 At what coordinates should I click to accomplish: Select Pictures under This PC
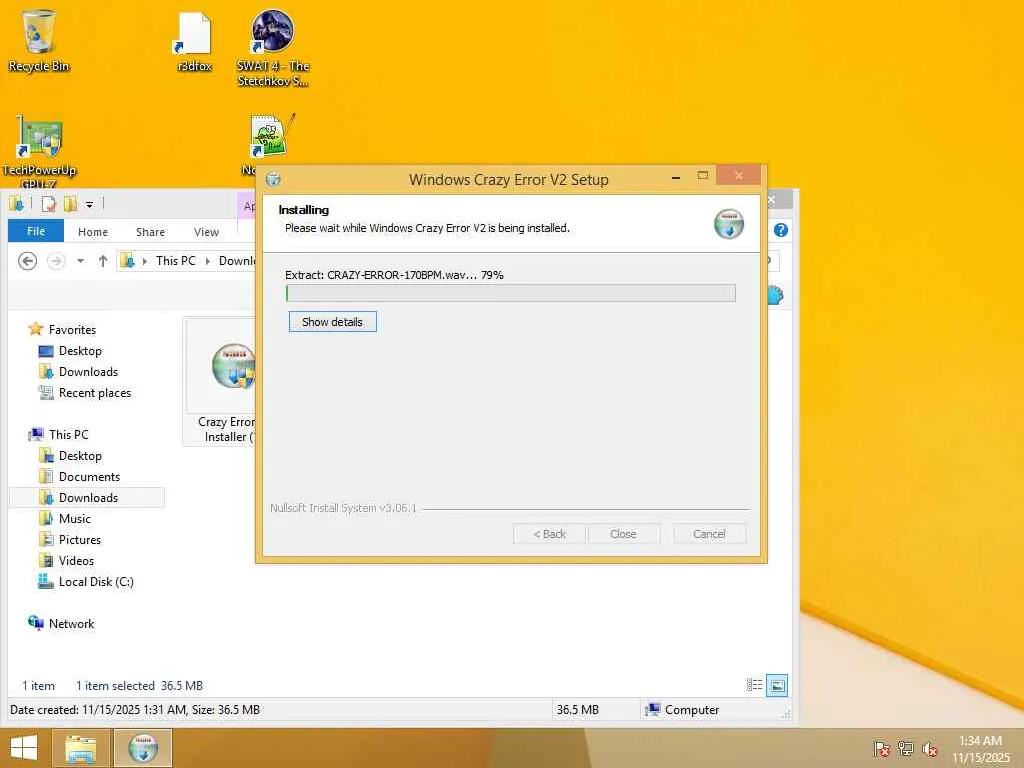coord(71,539)
